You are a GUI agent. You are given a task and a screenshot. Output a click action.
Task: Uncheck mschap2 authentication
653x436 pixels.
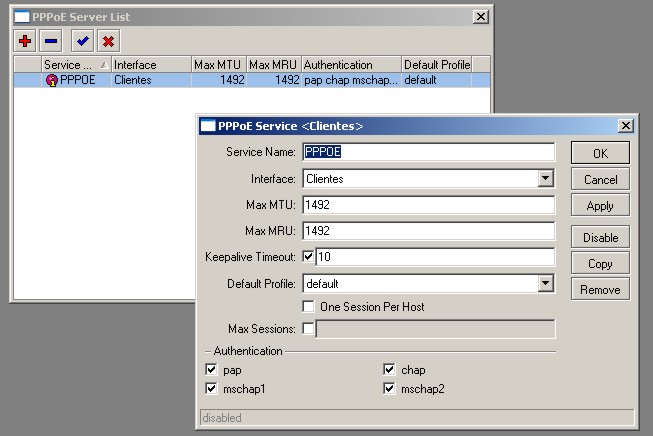[389, 389]
